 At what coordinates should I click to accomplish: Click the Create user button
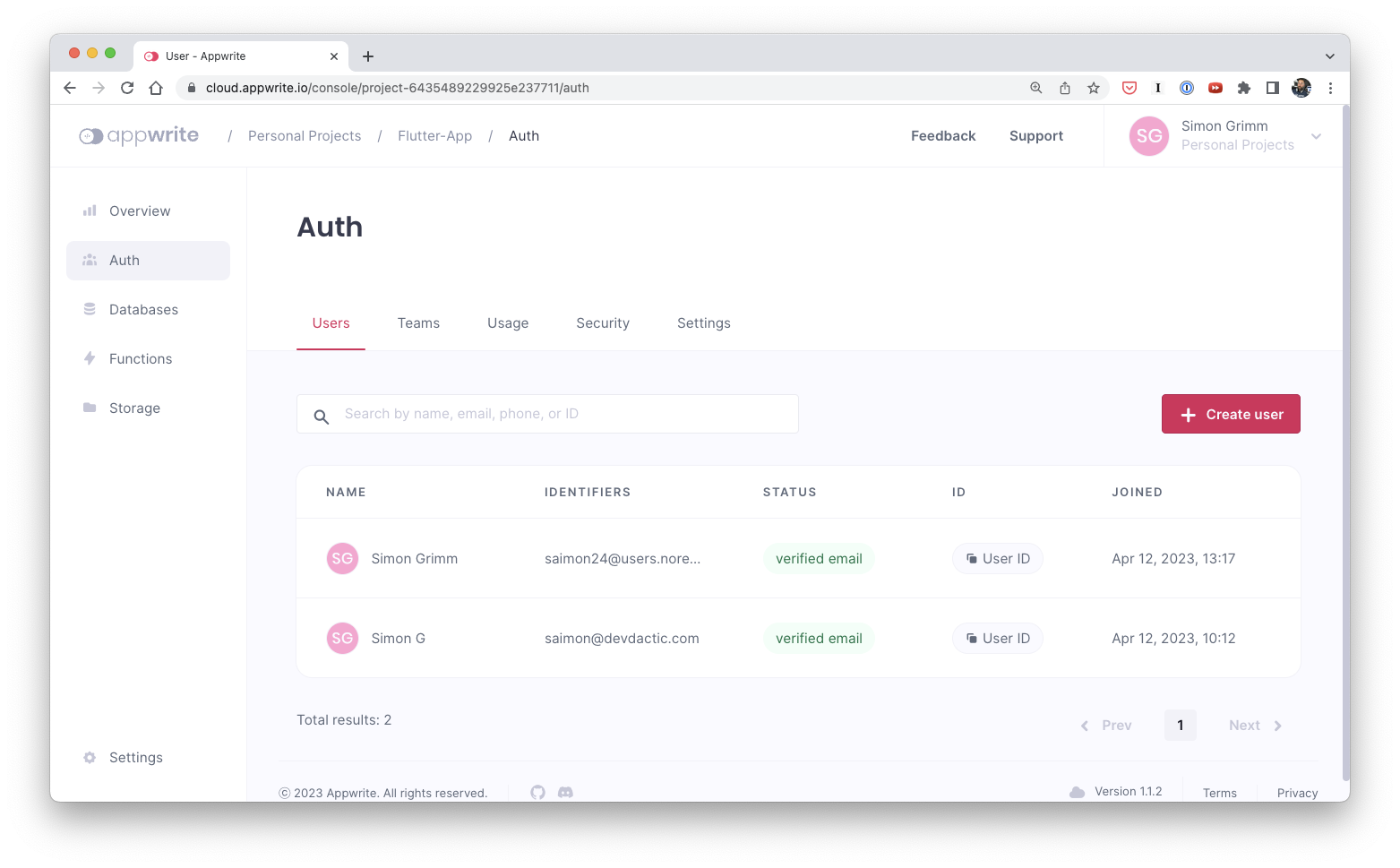[1231, 414]
